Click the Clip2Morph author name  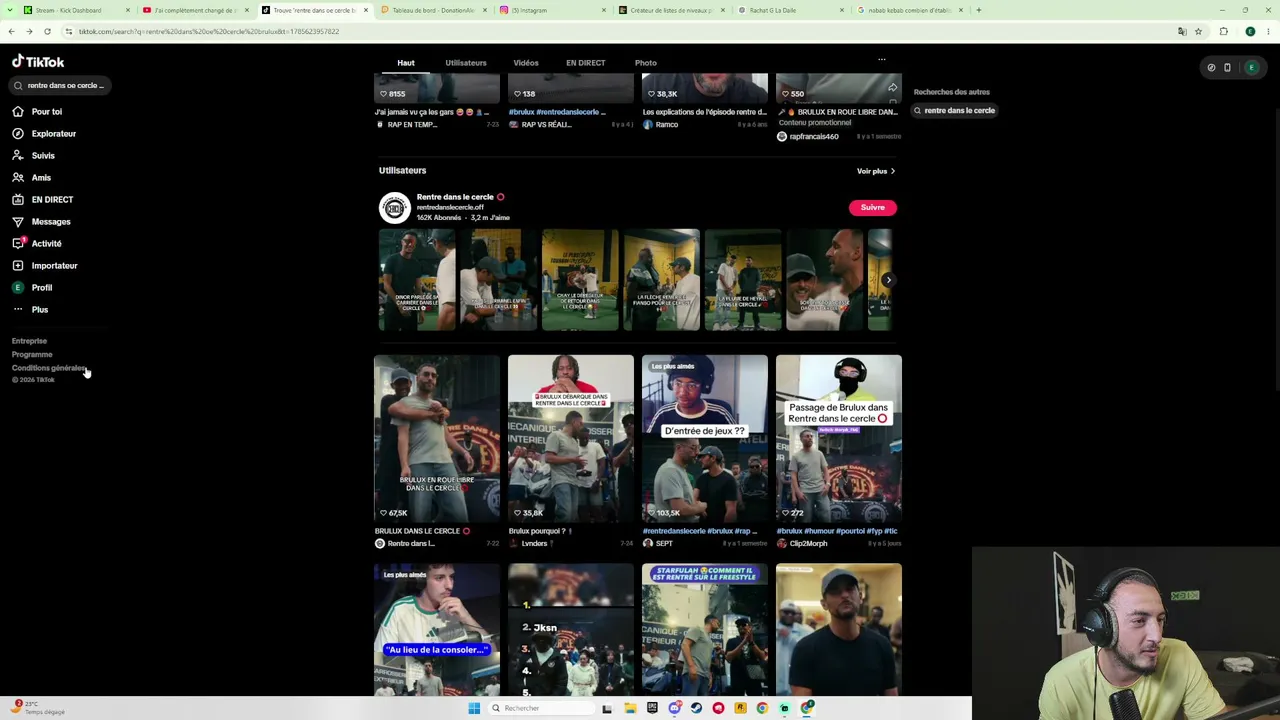[x=808, y=544]
